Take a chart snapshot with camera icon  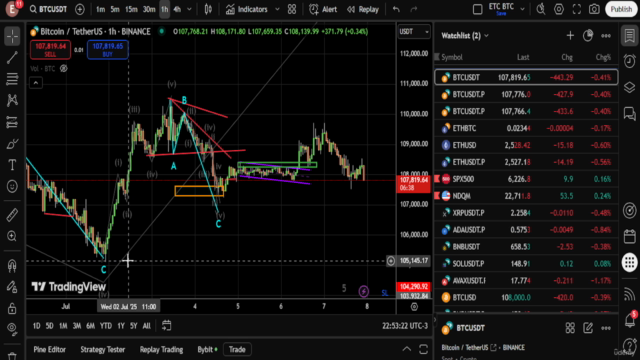(594, 9)
